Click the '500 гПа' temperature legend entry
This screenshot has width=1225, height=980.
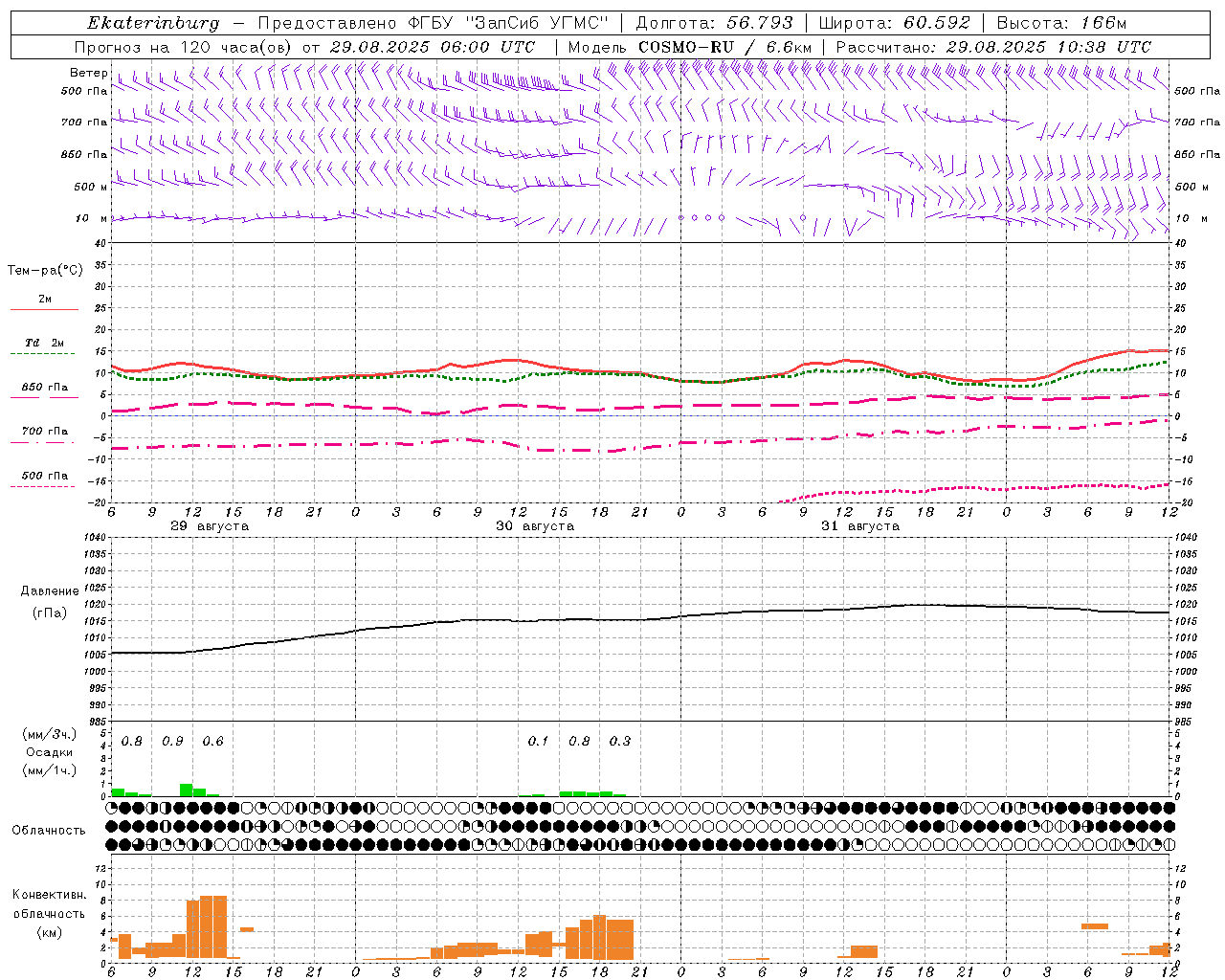tap(45, 476)
